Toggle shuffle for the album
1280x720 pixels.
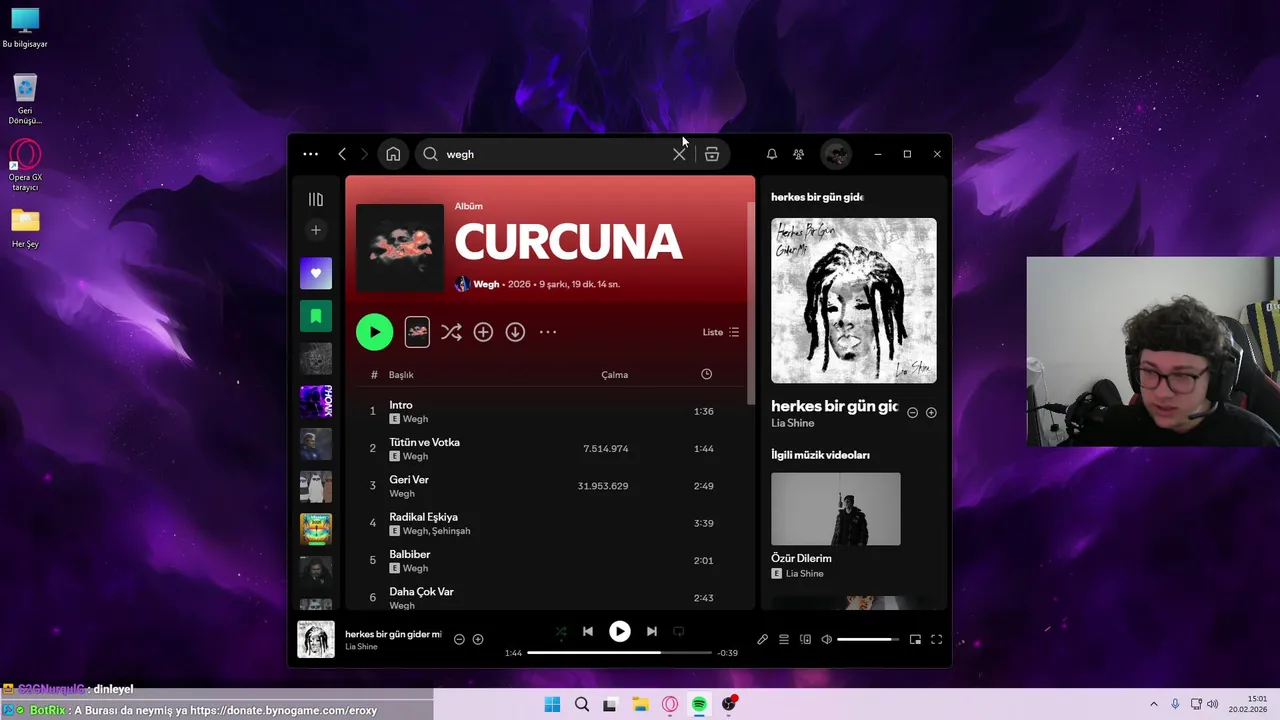pos(451,332)
